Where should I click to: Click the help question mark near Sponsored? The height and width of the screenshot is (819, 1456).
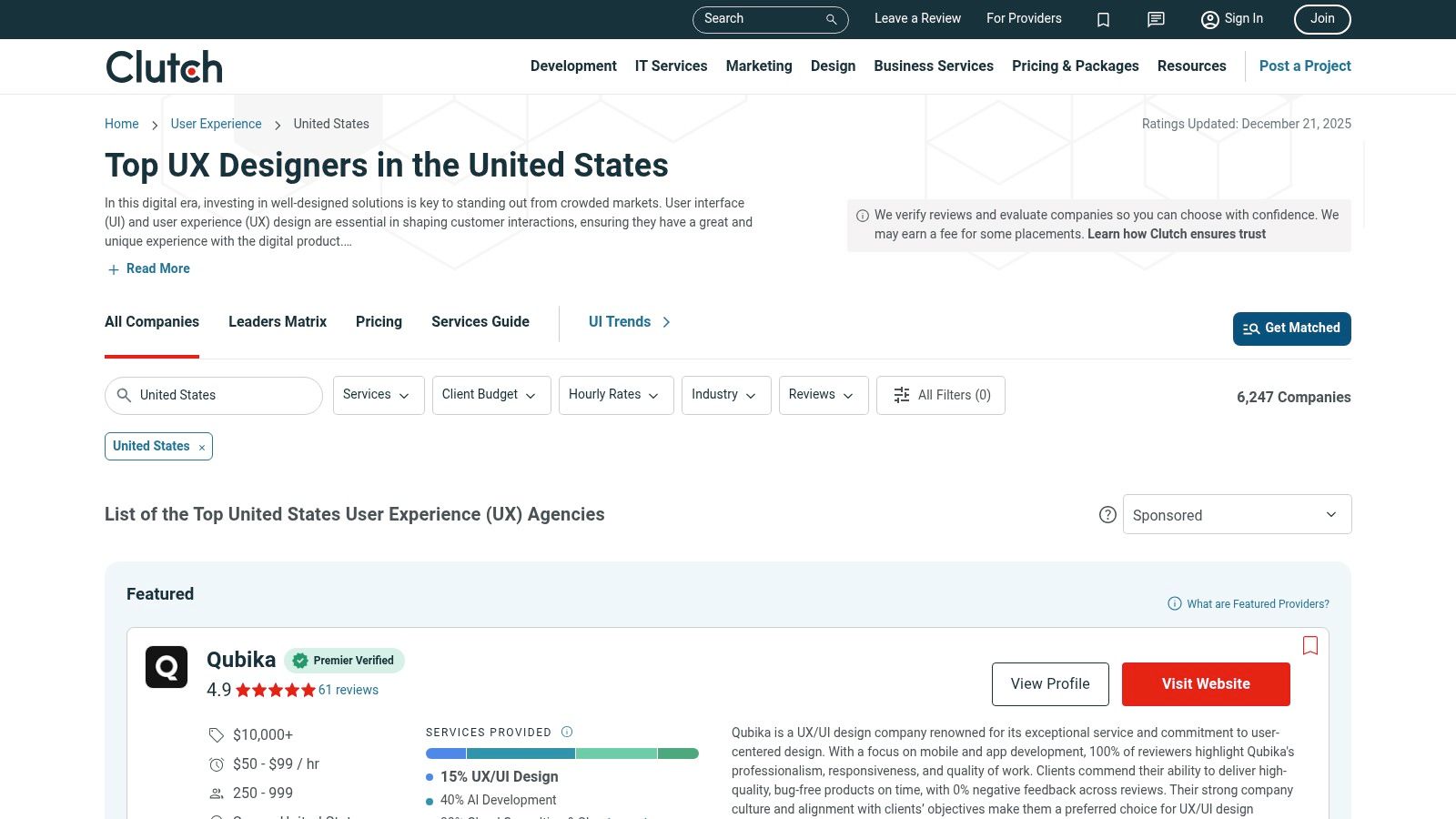tap(1107, 514)
